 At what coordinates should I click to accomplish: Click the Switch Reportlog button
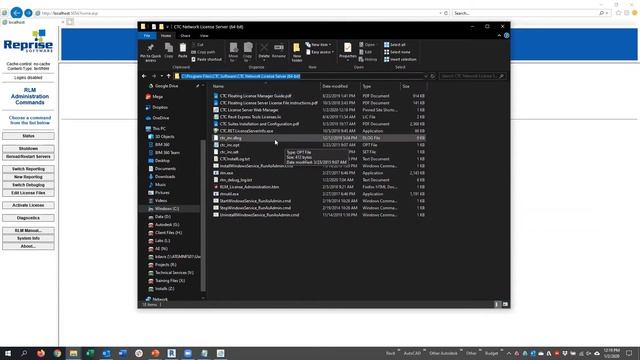(x=28, y=169)
